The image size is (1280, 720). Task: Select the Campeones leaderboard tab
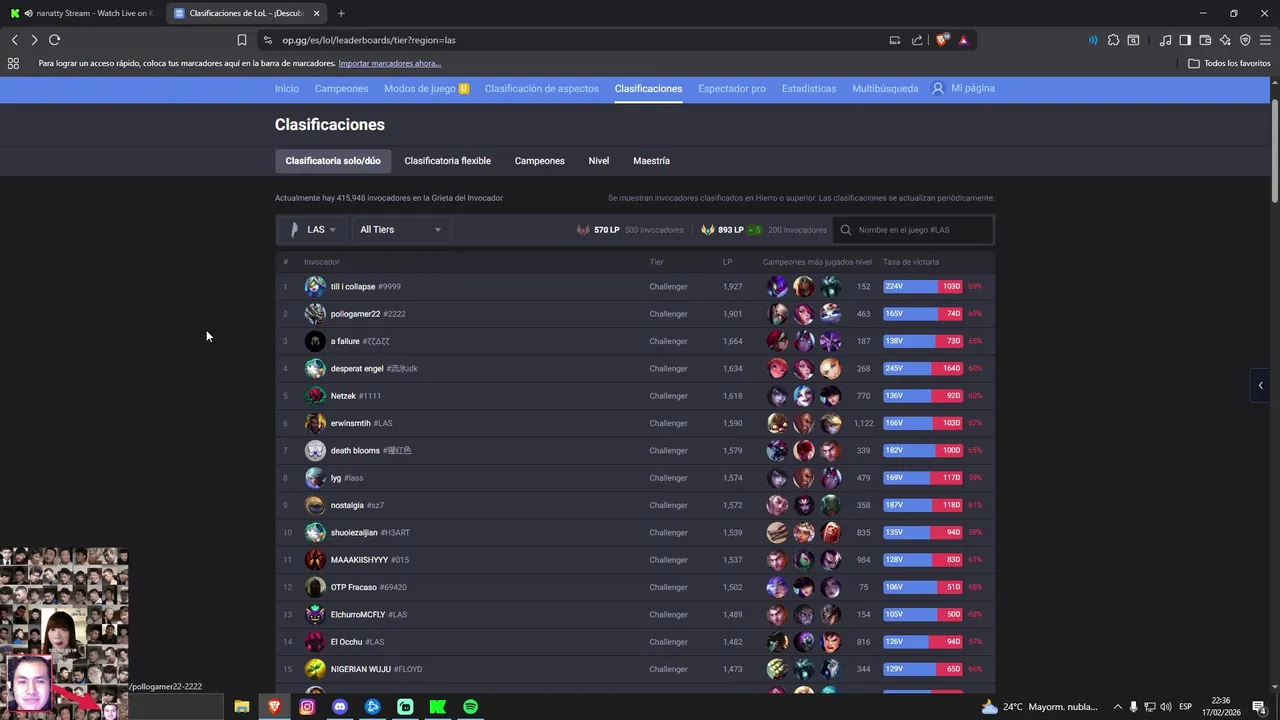540,161
